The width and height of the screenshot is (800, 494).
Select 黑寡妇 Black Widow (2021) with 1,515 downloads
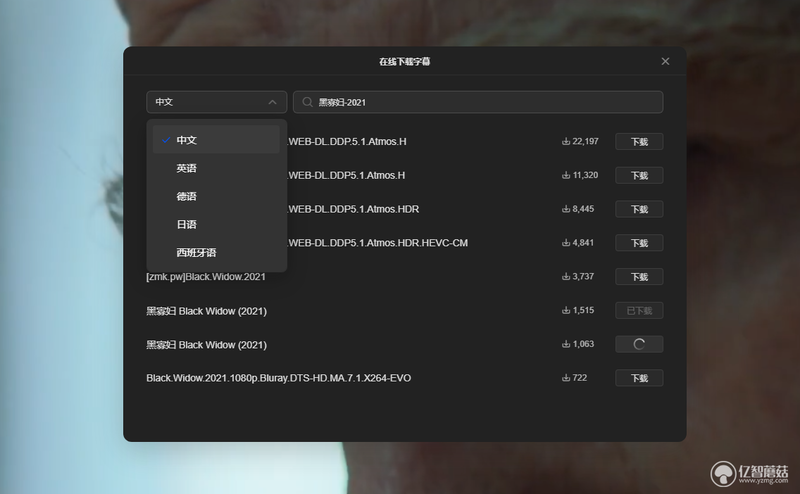coord(207,311)
